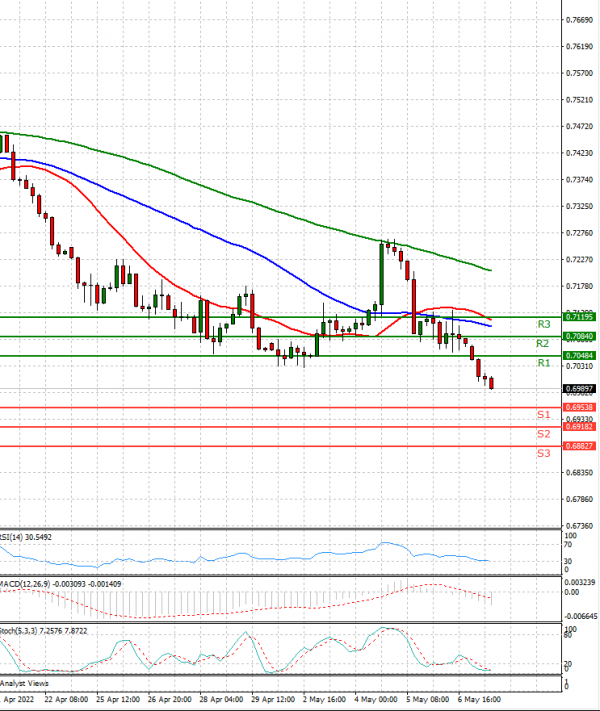Click the R3 resistance label
The height and width of the screenshot is (711, 600).
click(x=543, y=324)
